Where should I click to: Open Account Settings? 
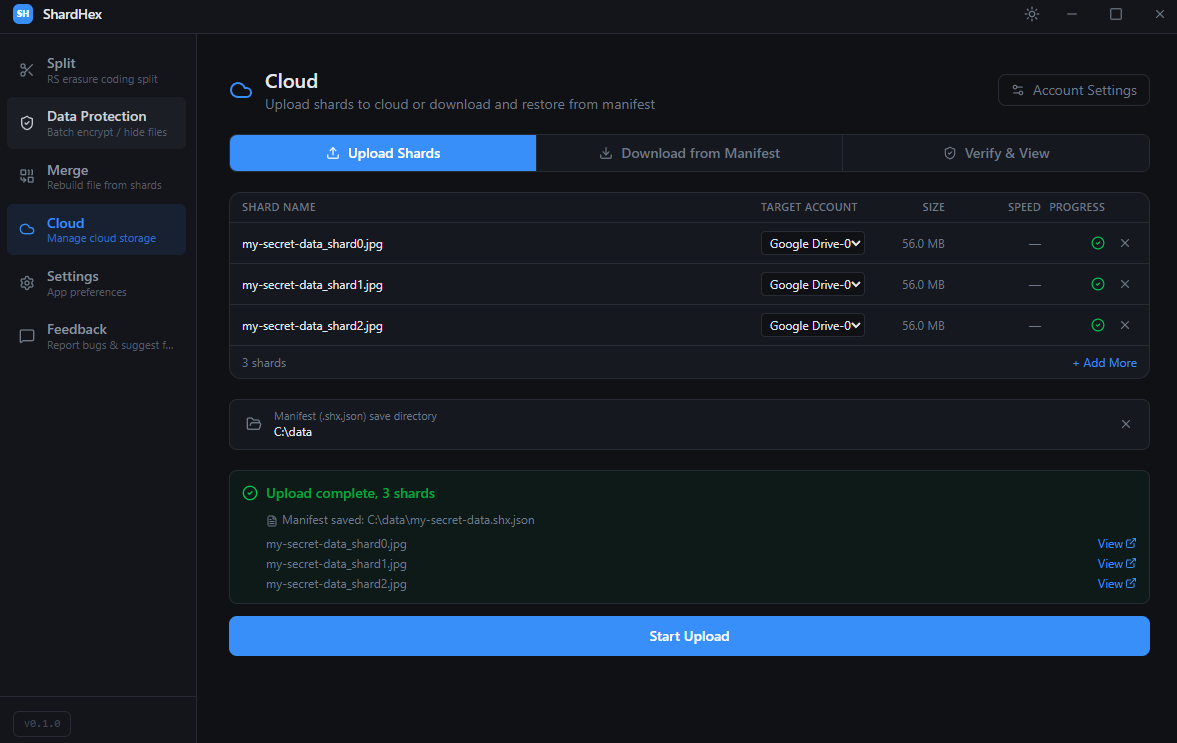pyautogui.click(x=1073, y=90)
